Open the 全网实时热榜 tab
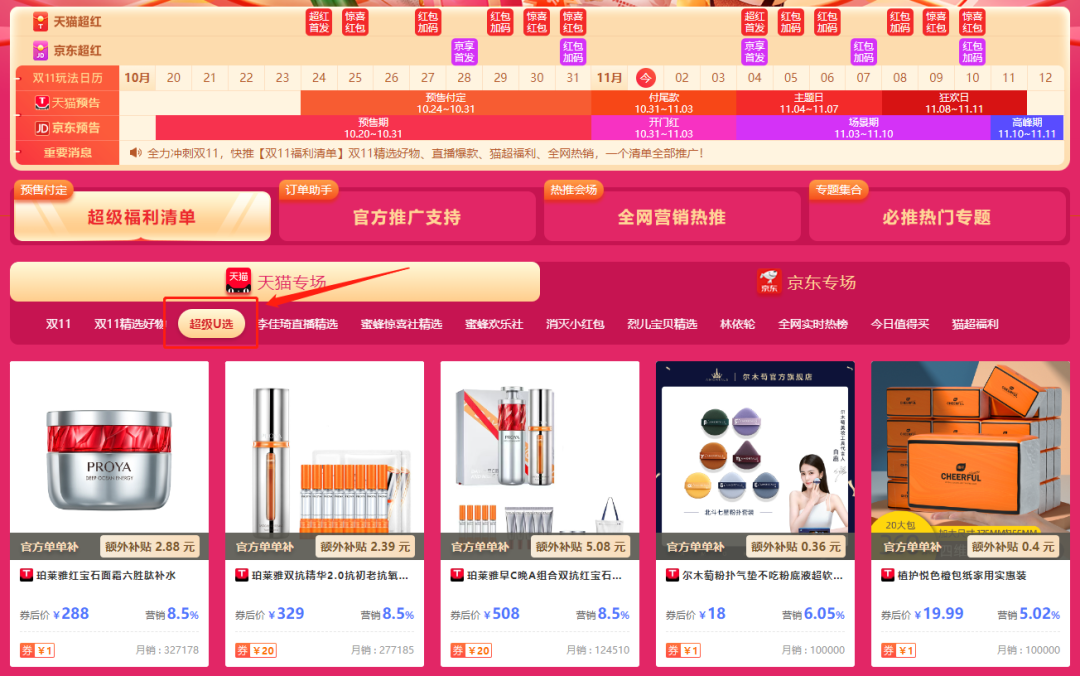1080x676 pixels. (x=813, y=324)
